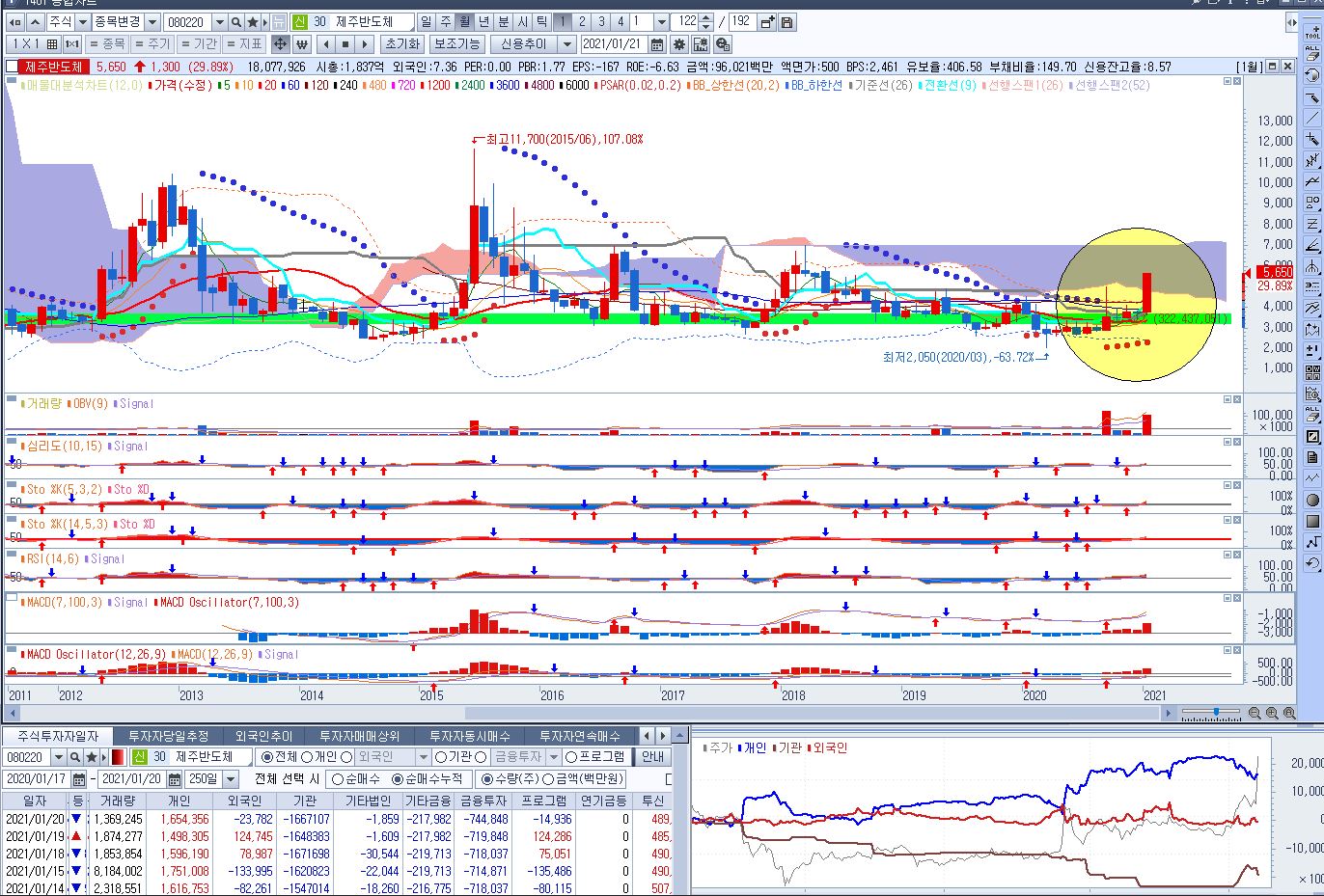Click the zoom-in magnifier below the chart
Screen dimensions: 1324x896
tap(1272, 713)
